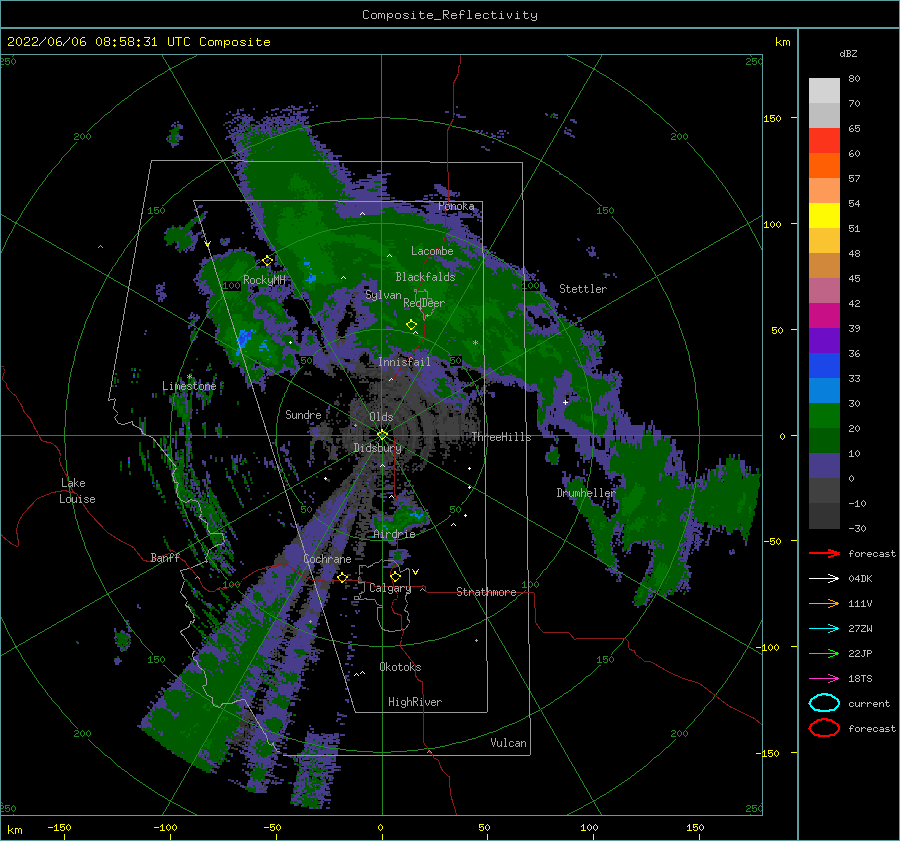The height and width of the screenshot is (841, 900).
Task: Click the Ponoka city label
Action: (x=456, y=206)
